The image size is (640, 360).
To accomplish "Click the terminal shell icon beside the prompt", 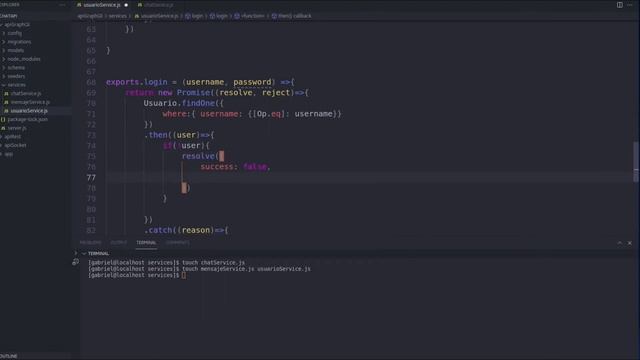I will click(76, 262).
